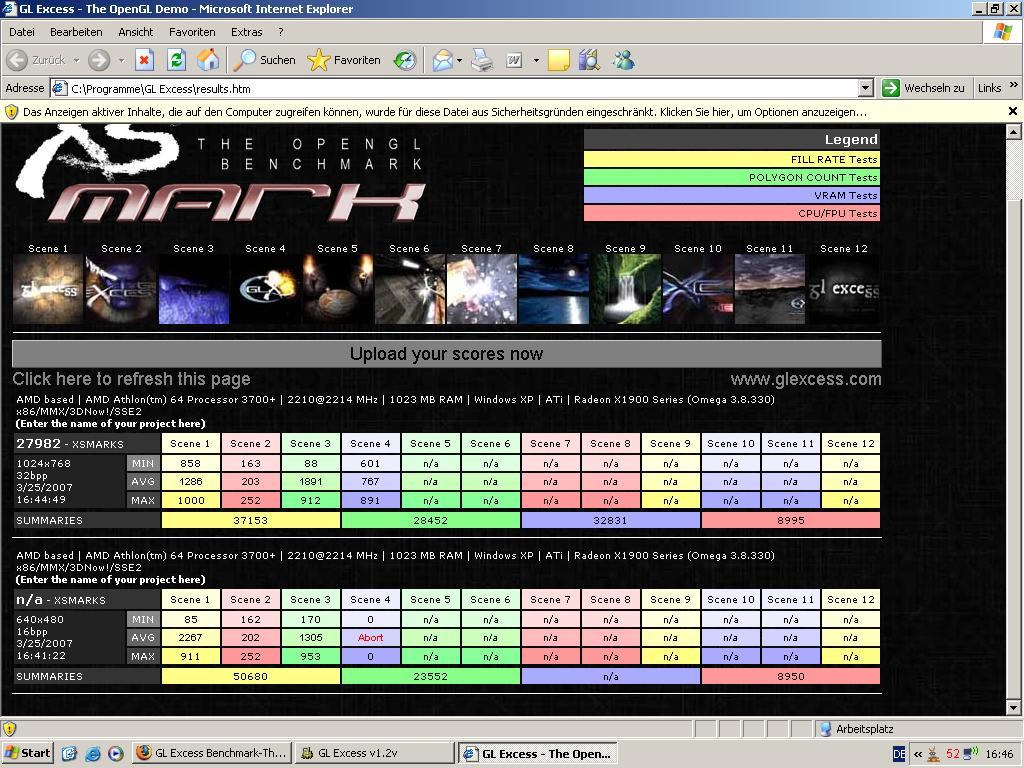Expand the mail icon dropdown arrow
The height and width of the screenshot is (768, 1024).
tap(459, 60)
